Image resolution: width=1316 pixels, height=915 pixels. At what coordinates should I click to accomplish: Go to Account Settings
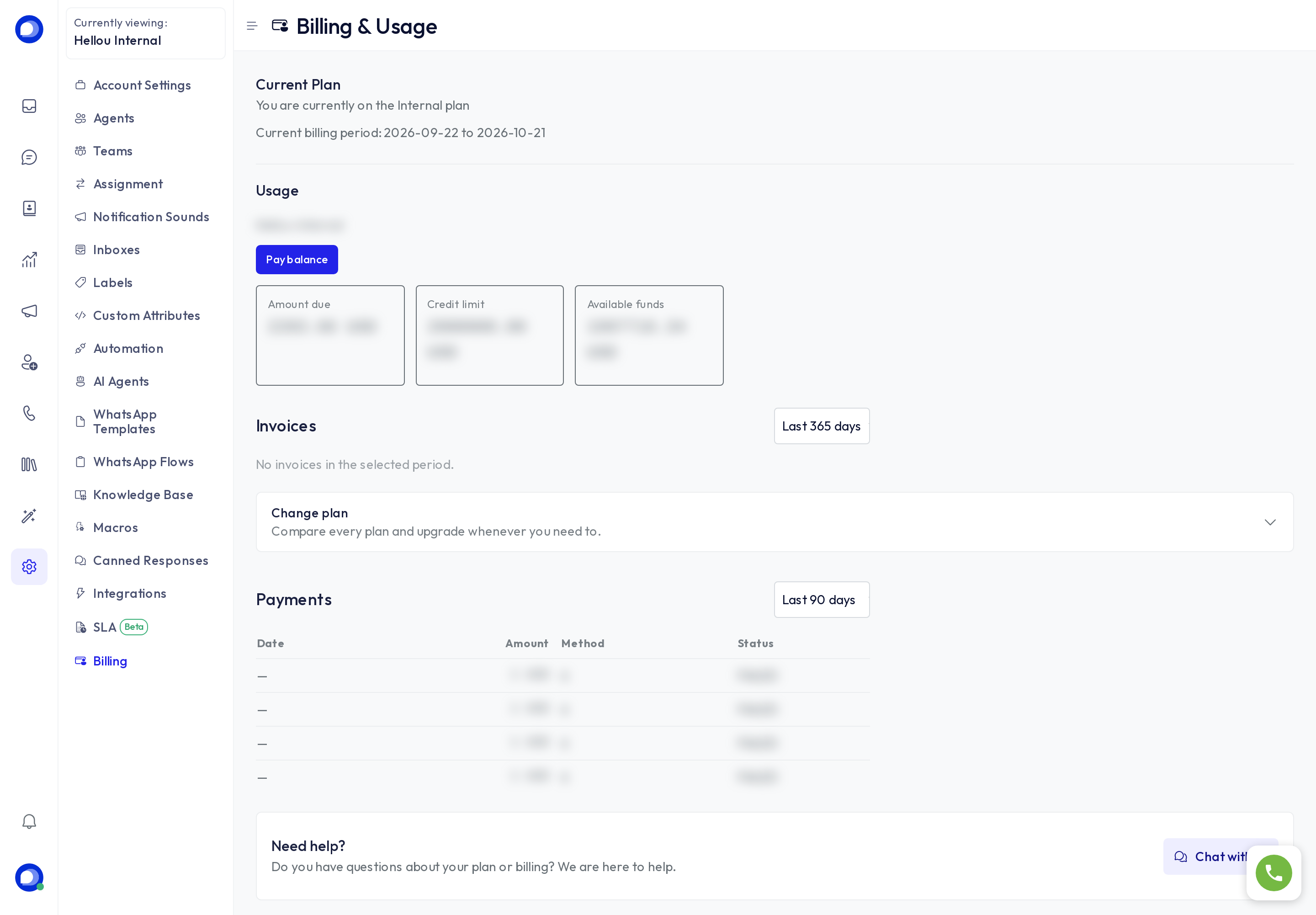tap(142, 85)
